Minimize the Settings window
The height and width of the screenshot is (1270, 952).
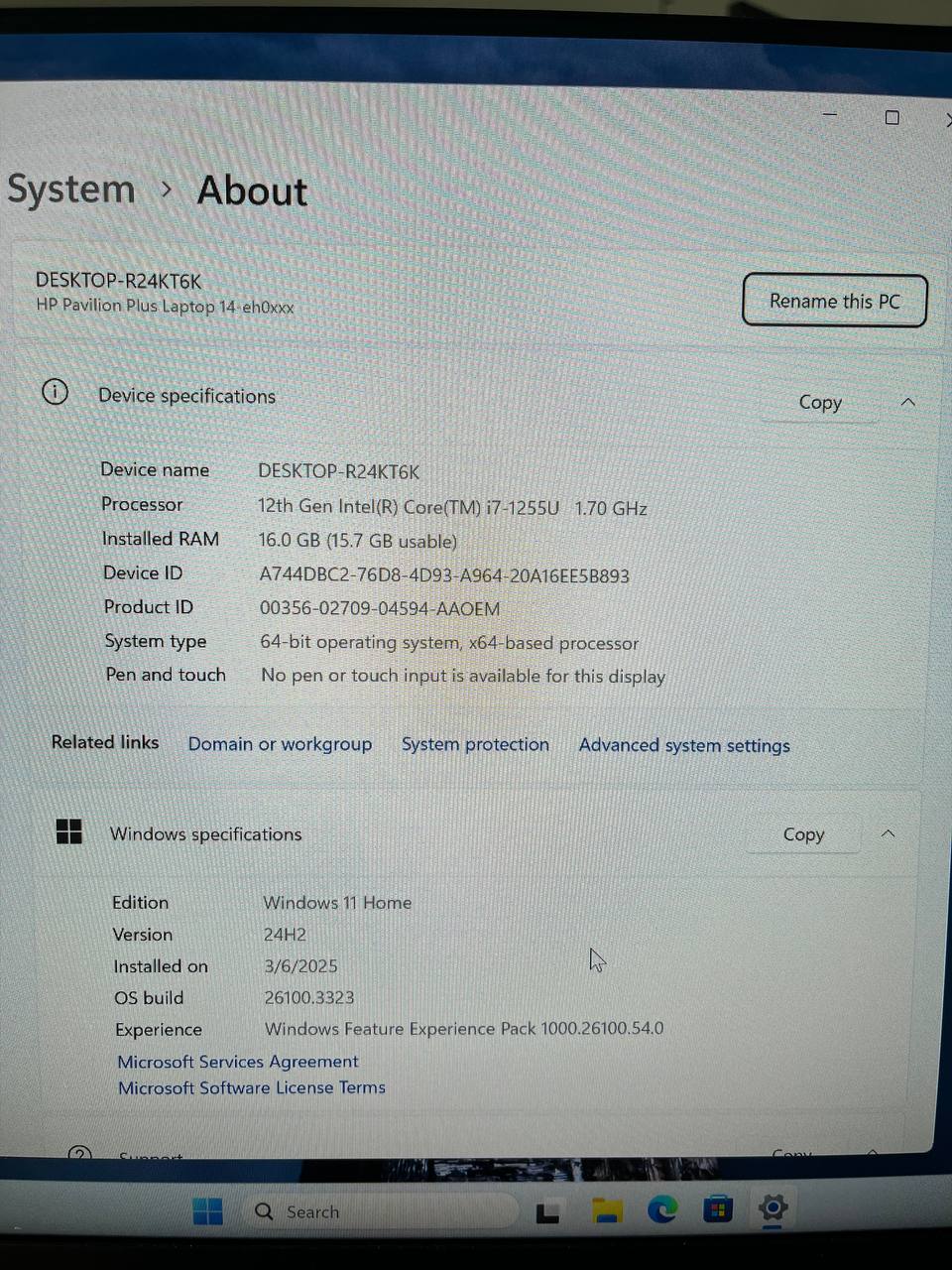pyautogui.click(x=830, y=114)
